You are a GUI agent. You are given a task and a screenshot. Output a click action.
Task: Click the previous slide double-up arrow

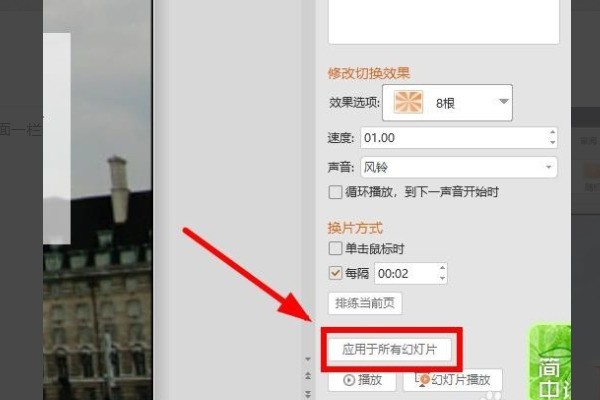308,376
